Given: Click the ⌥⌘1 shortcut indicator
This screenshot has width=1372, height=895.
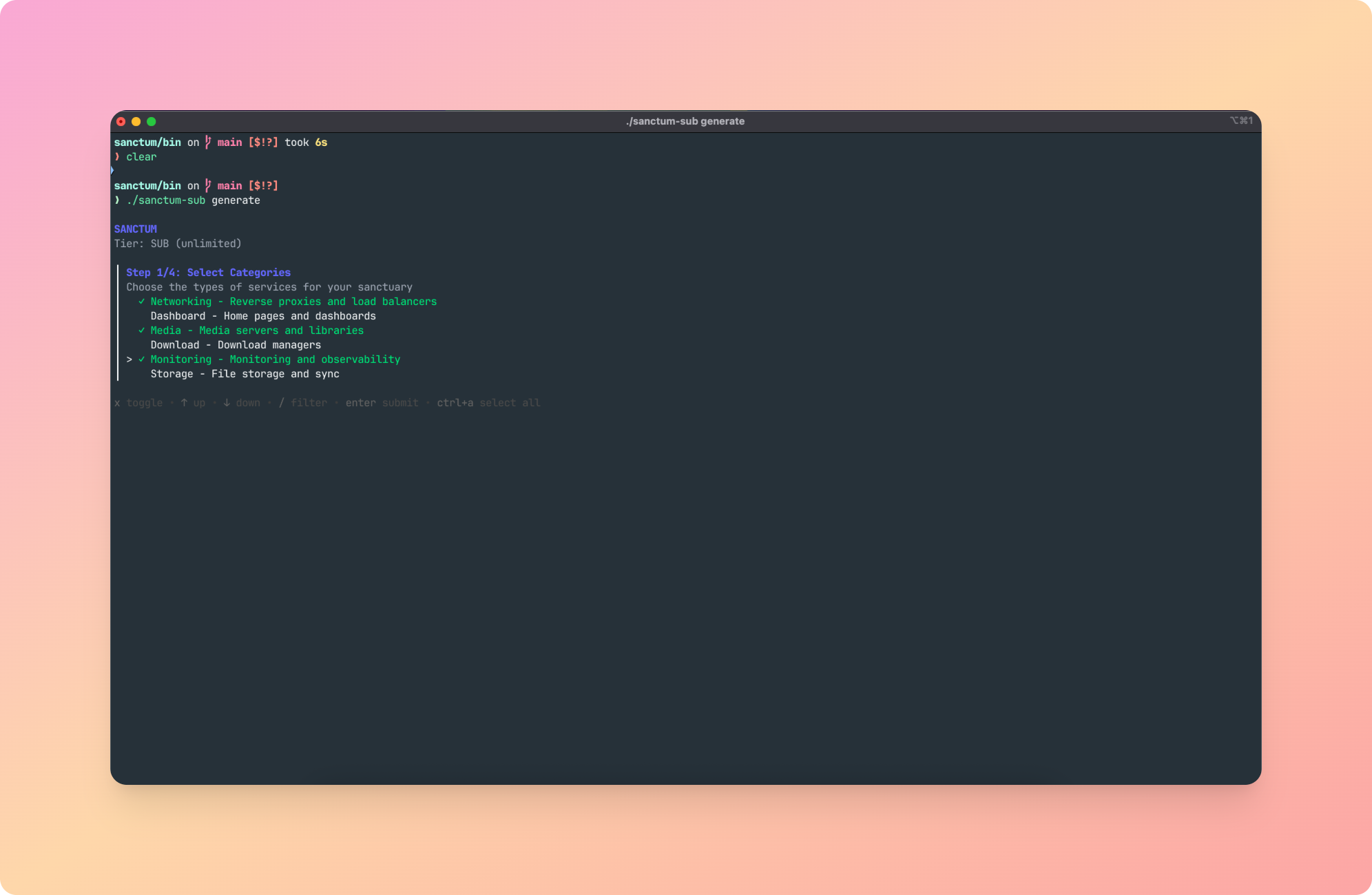Looking at the screenshot, I should (x=1241, y=120).
